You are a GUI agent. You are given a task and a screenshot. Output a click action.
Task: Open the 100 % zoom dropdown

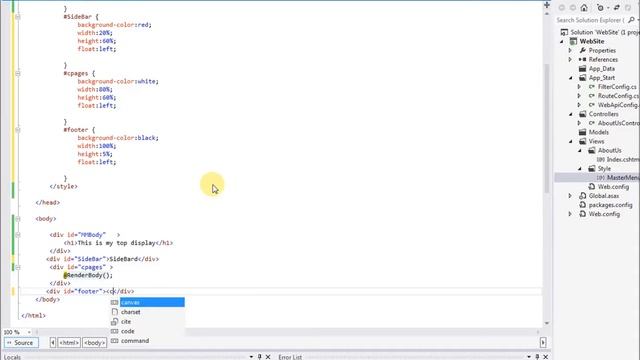[x=29, y=332]
